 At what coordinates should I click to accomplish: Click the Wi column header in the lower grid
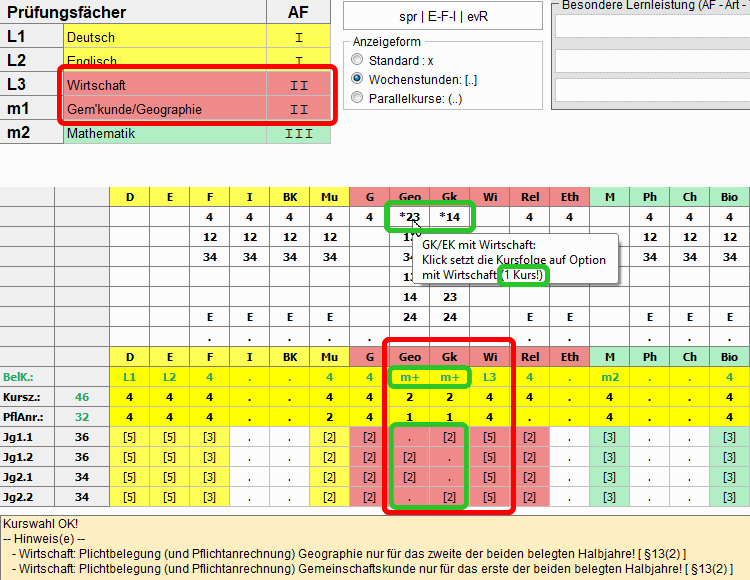tap(489, 357)
